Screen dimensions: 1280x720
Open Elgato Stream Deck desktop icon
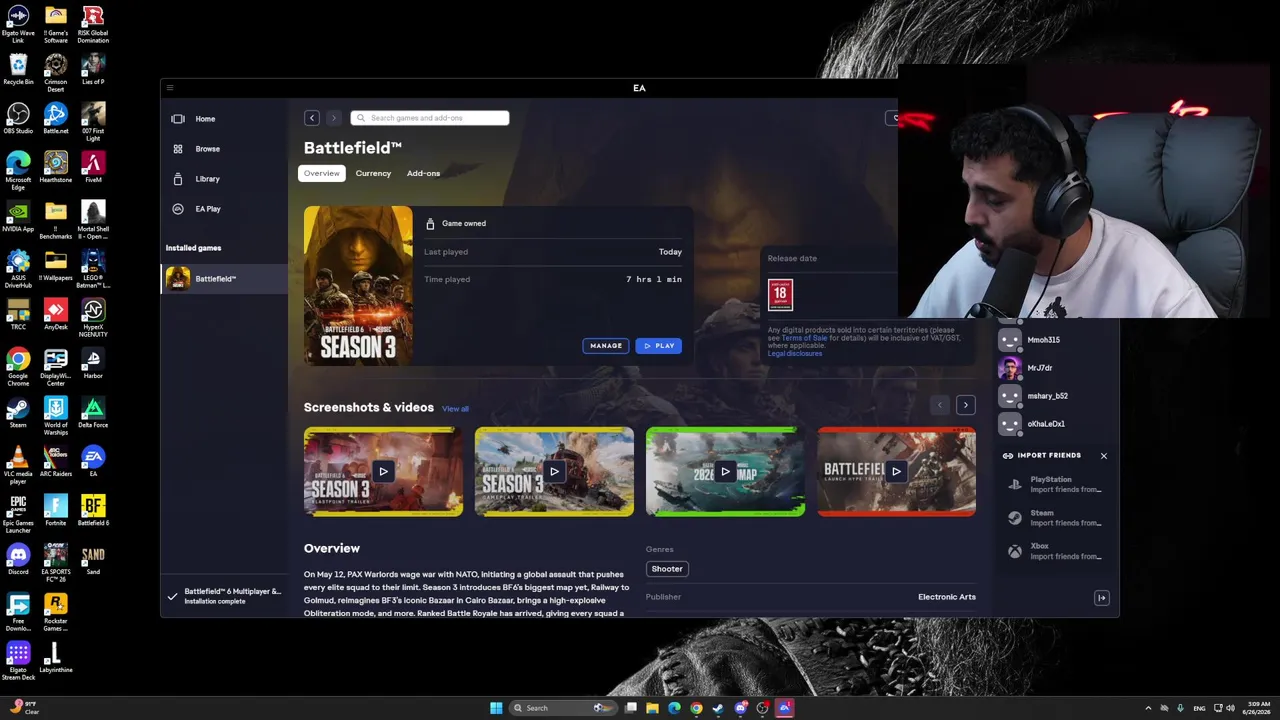[x=18, y=661]
